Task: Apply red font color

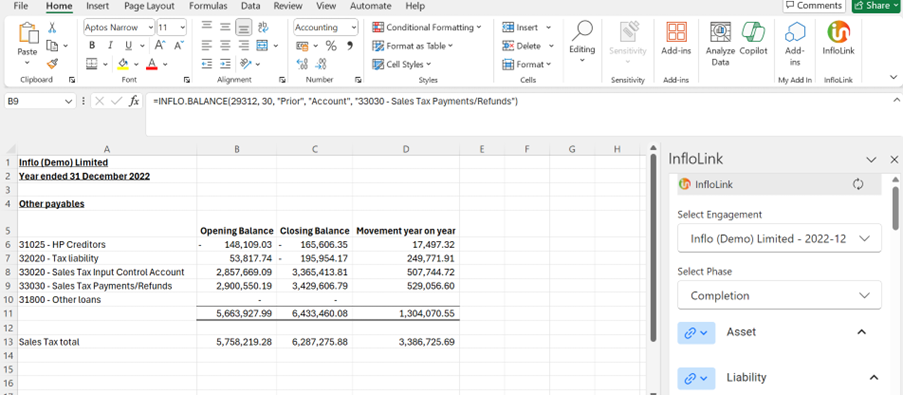Action: click(152, 64)
